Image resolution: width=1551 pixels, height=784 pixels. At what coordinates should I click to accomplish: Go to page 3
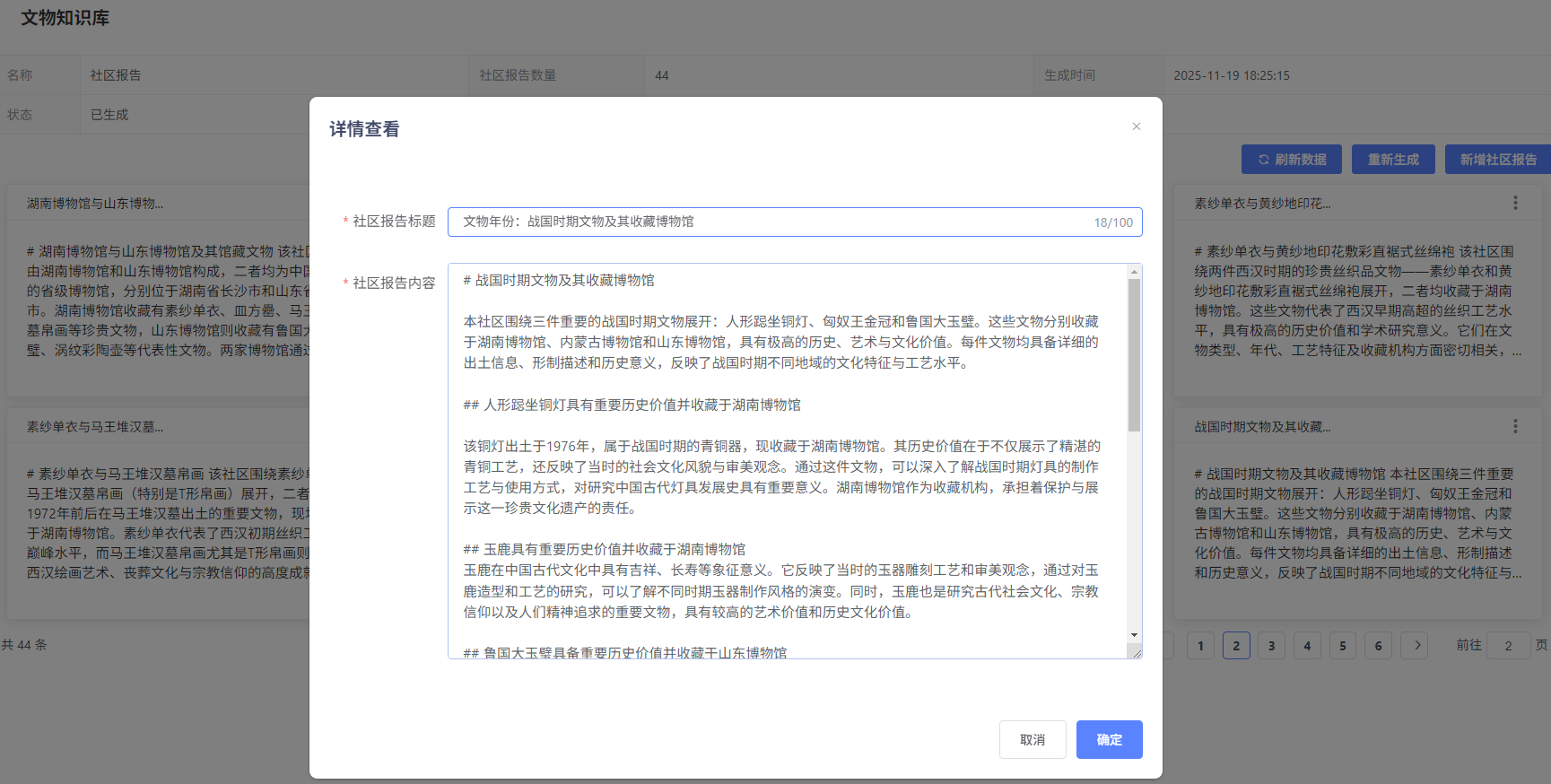pos(1271,645)
